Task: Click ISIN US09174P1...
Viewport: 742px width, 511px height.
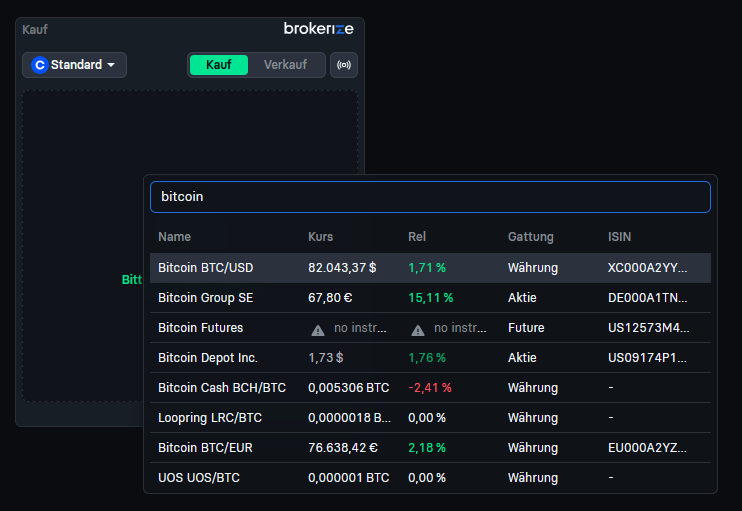Action: click(x=647, y=358)
